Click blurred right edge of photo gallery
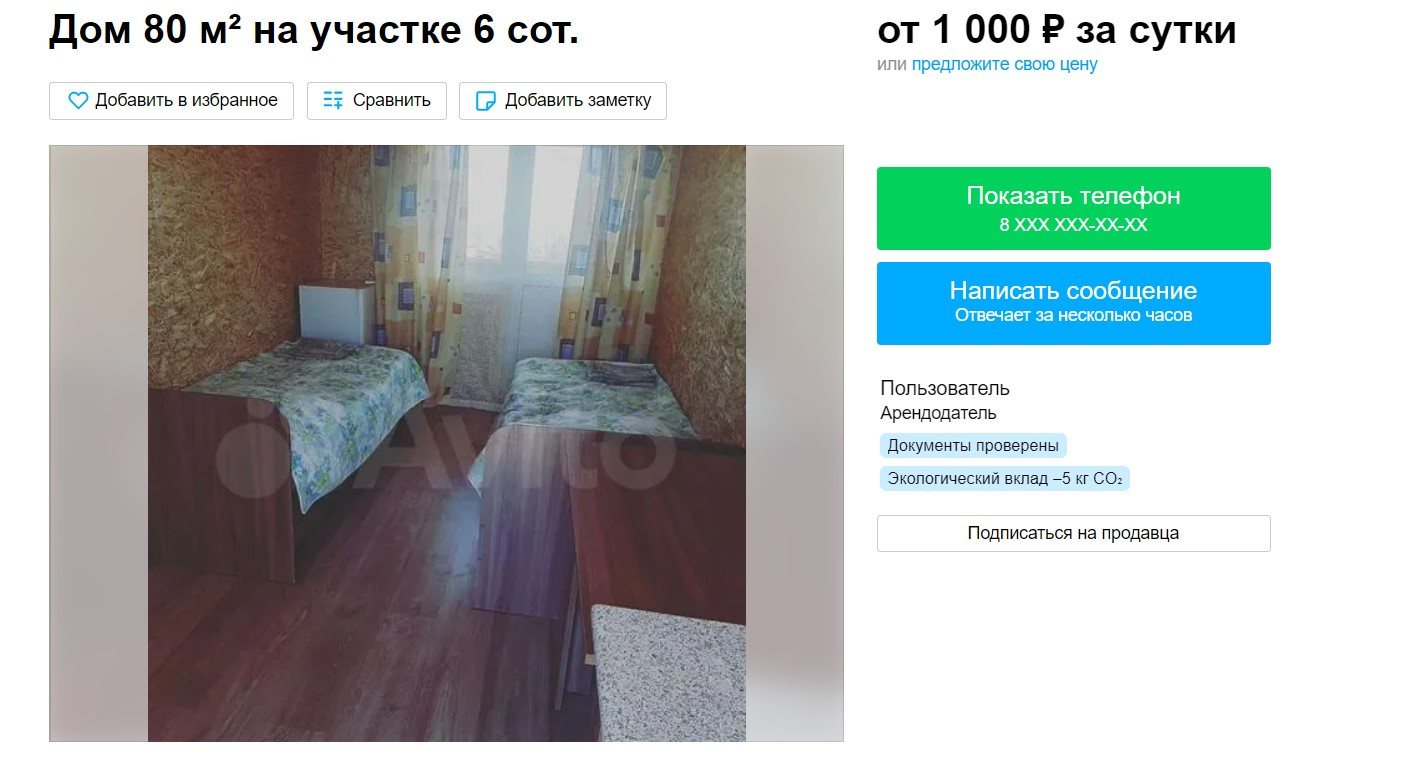 (x=794, y=443)
